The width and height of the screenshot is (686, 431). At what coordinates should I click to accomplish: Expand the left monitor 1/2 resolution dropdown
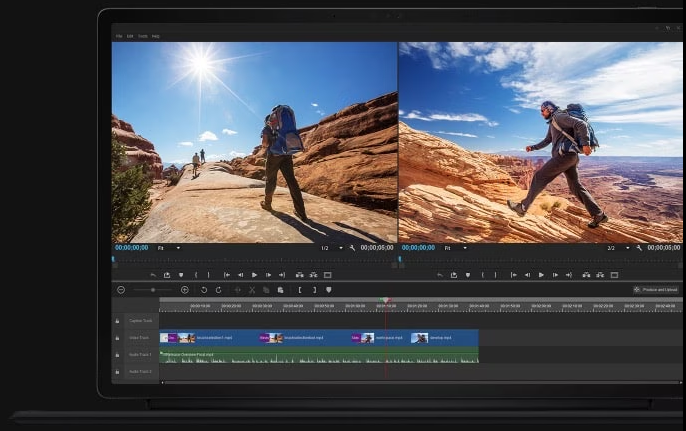coord(340,247)
